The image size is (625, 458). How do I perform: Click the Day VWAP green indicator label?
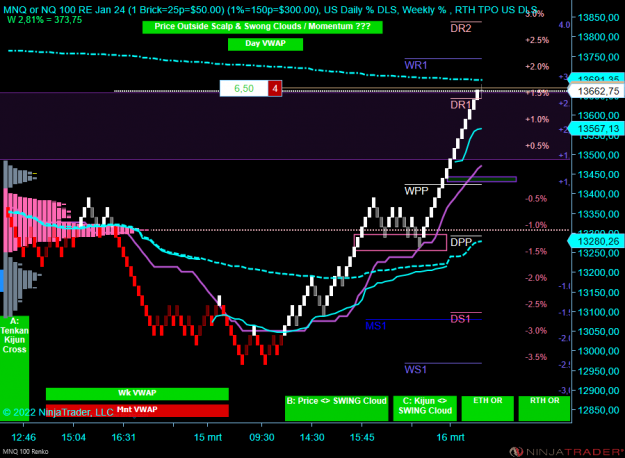tap(265, 44)
